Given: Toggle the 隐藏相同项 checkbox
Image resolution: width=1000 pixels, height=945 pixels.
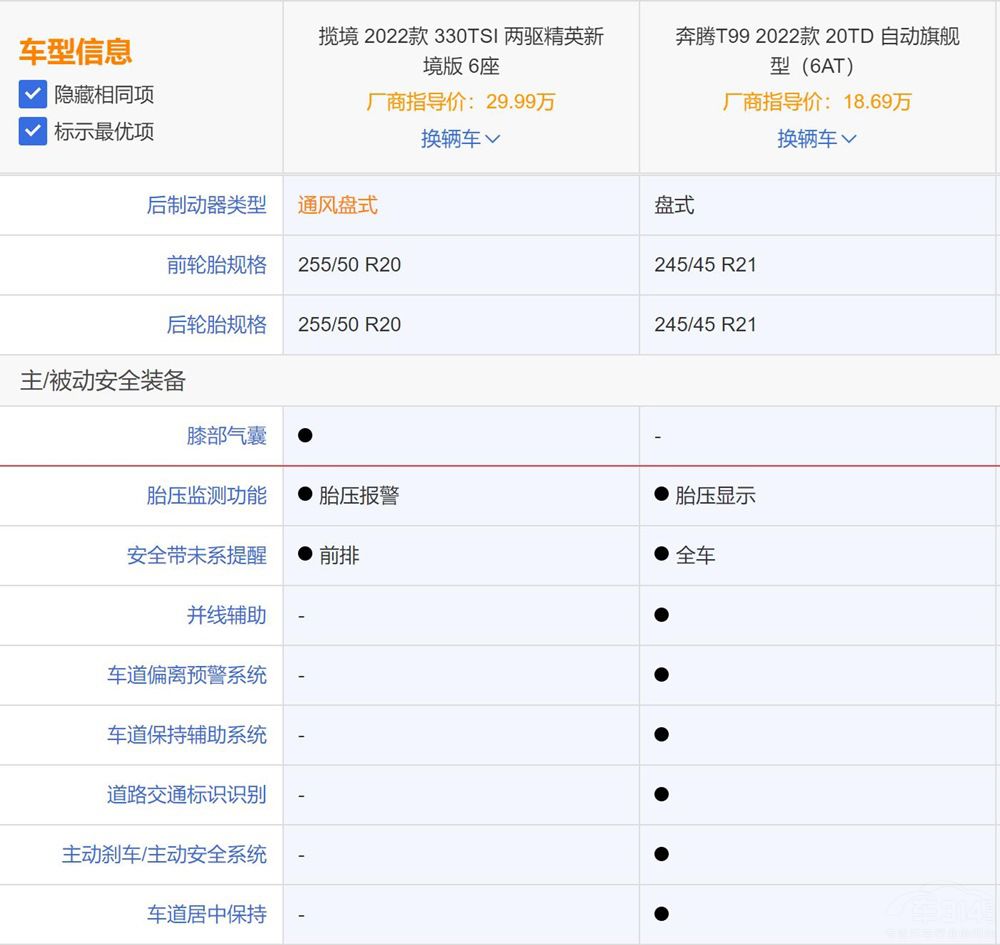Looking at the screenshot, I should pyautogui.click(x=33, y=95).
